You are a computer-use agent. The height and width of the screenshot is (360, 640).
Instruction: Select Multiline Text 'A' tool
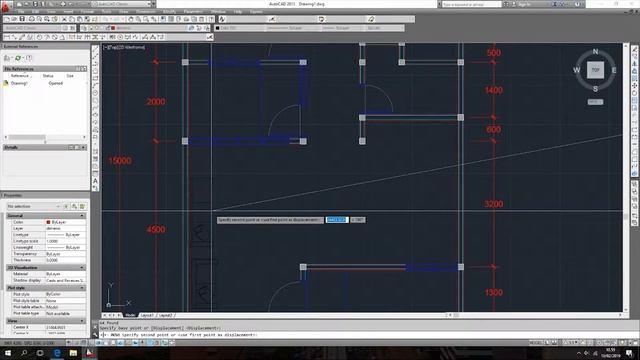[96, 181]
